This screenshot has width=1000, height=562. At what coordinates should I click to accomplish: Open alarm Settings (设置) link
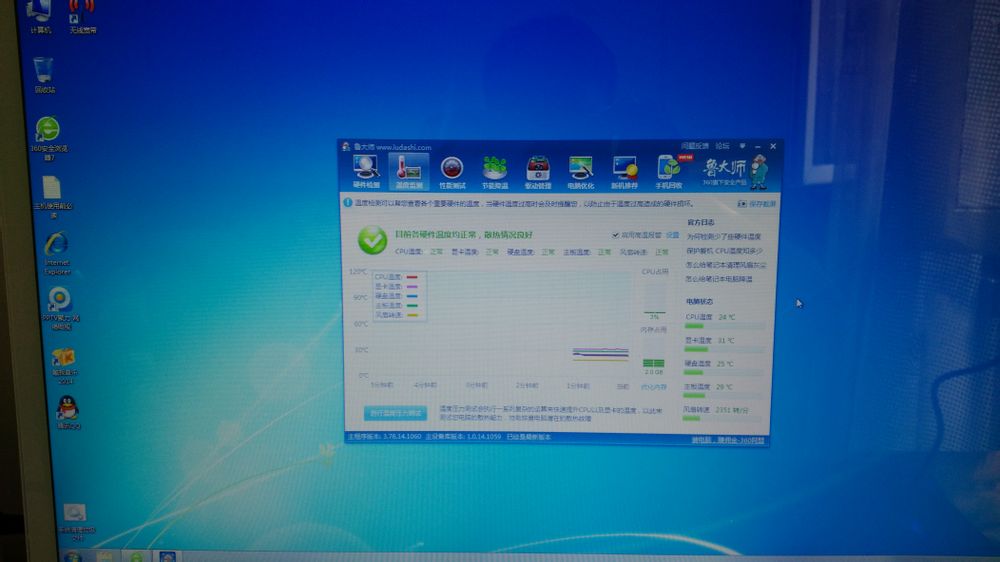[672, 235]
